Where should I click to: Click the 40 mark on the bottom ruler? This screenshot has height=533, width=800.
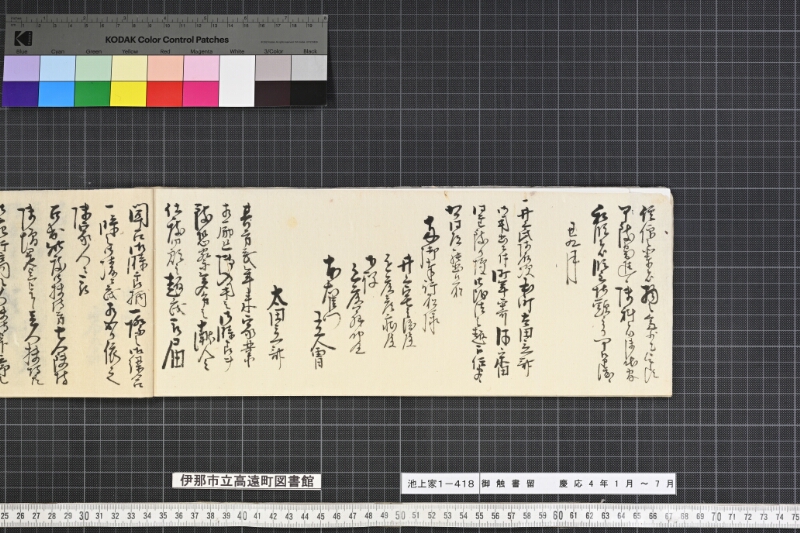coord(242,516)
